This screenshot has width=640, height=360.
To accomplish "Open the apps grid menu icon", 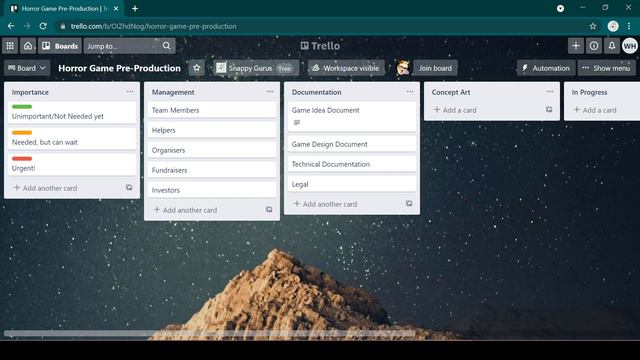I will [x=10, y=46].
